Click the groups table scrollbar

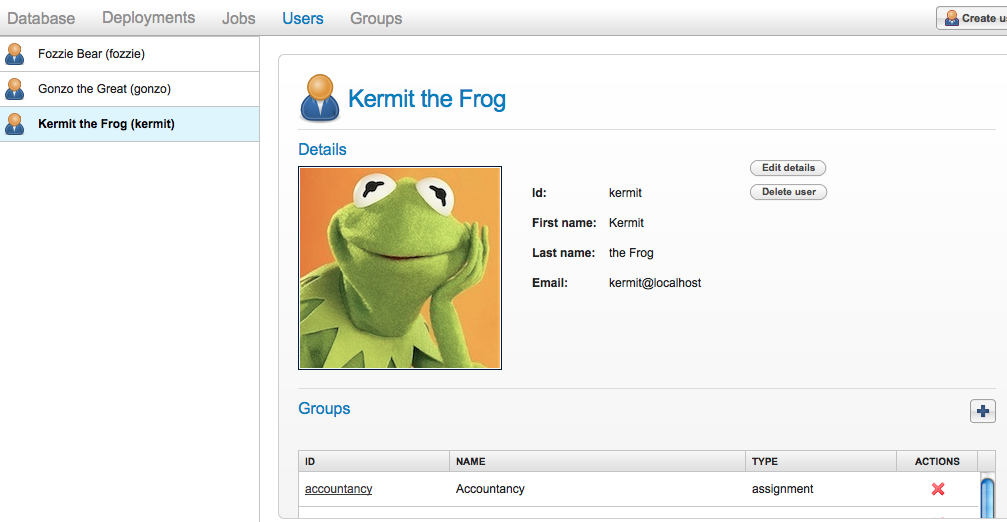[987, 497]
